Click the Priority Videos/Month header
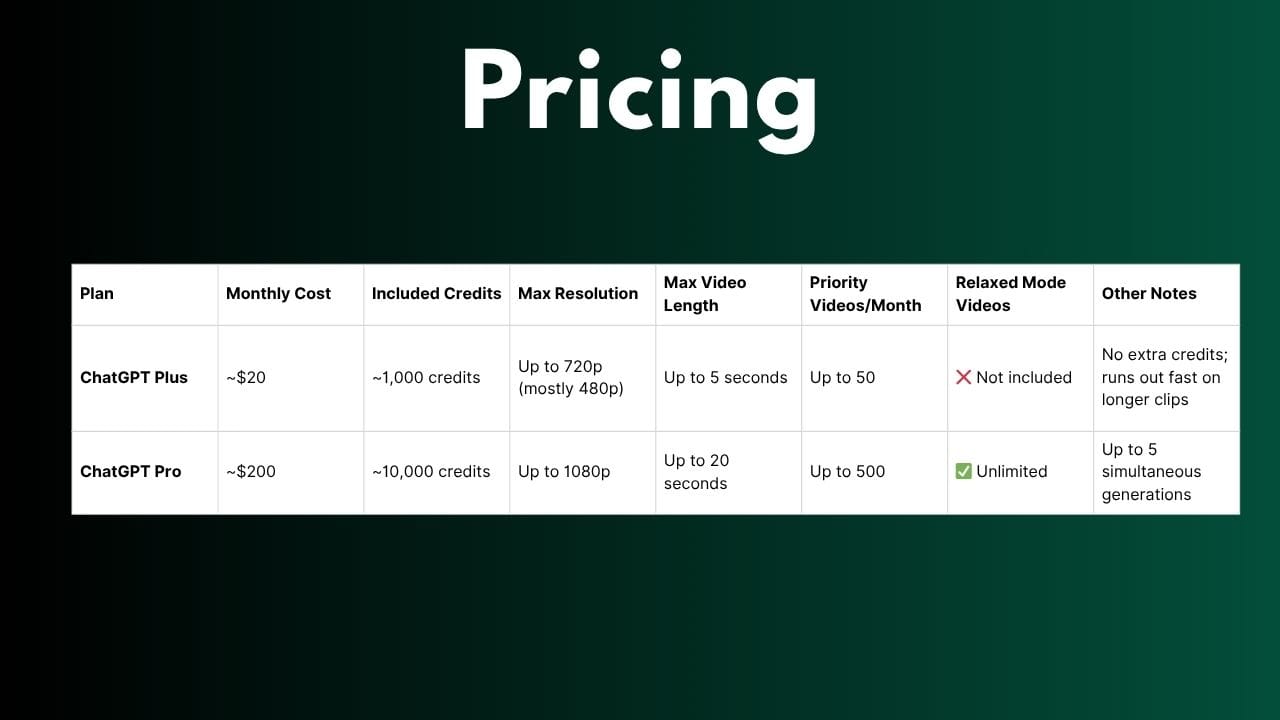1280x720 pixels. 865,294
